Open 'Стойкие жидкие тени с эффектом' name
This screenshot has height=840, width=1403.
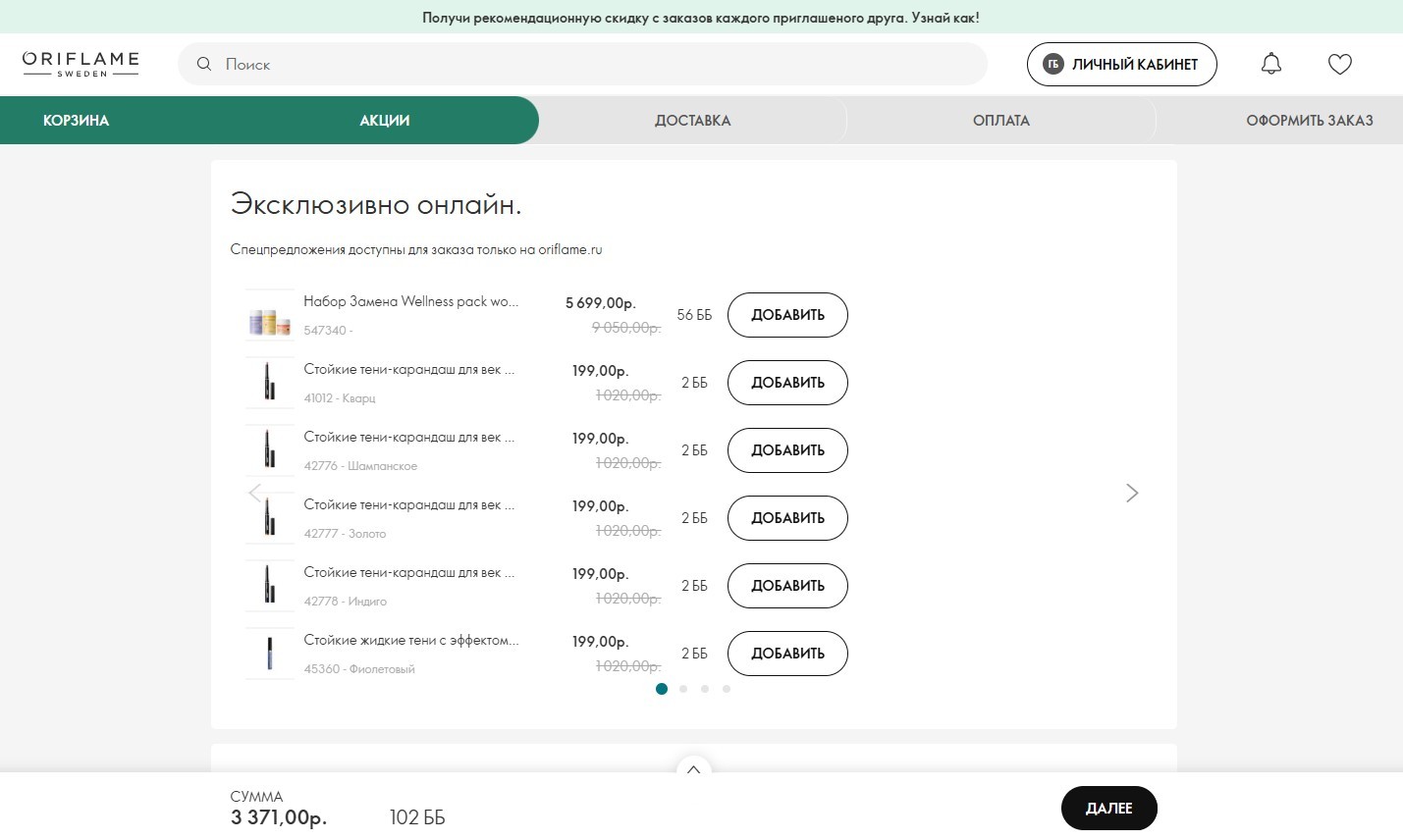point(411,641)
